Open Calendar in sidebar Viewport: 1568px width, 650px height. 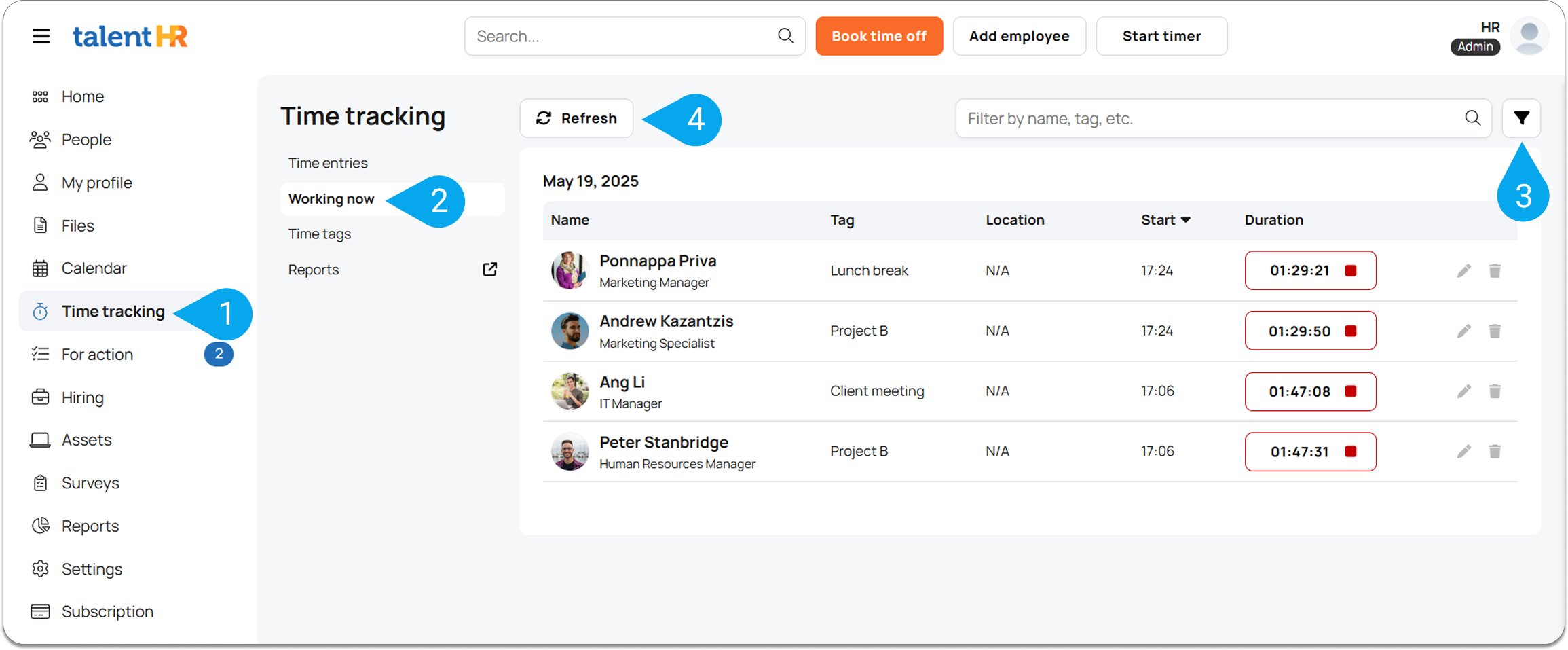pyautogui.click(x=94, y=268)
